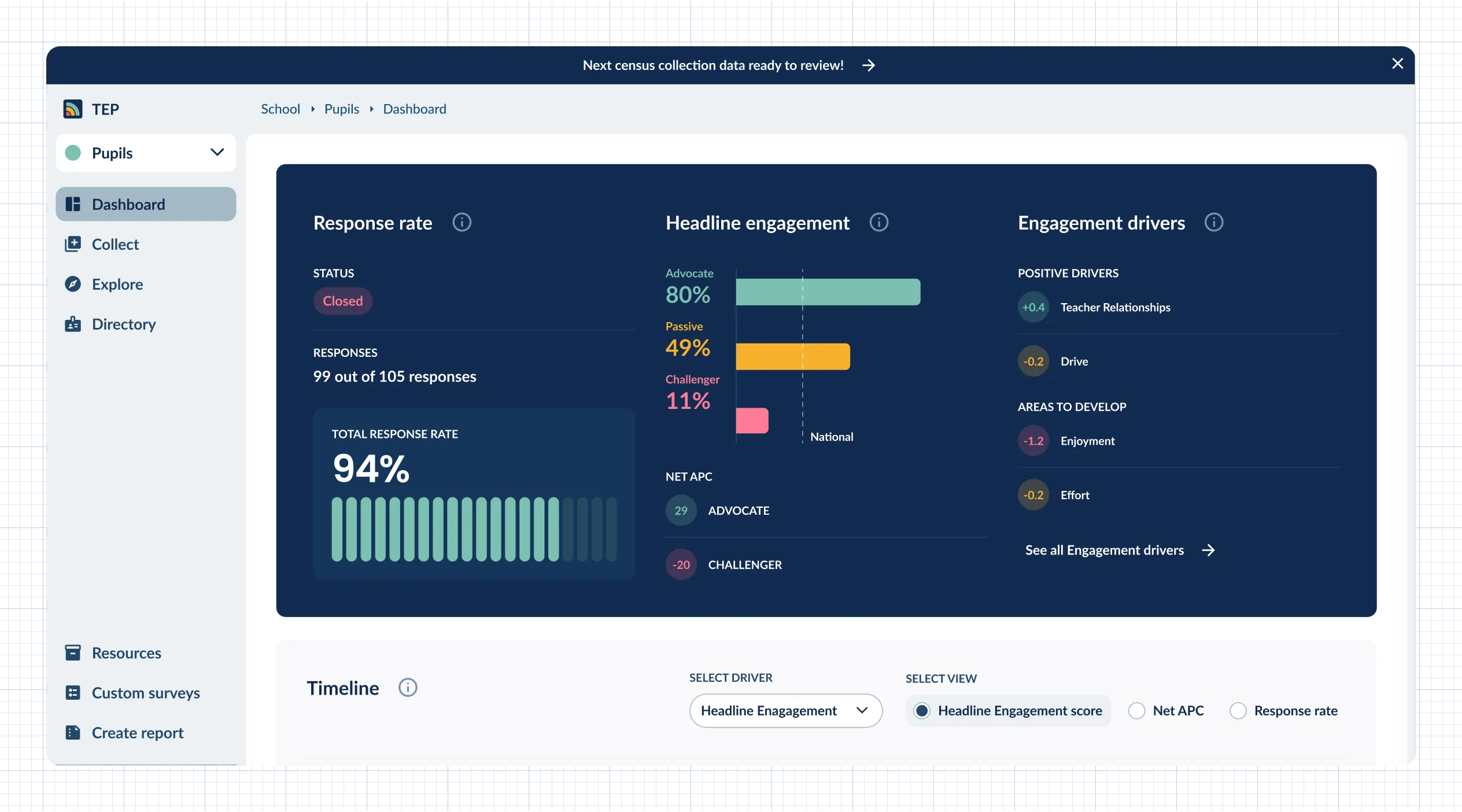Screen dimensions: 1462x812
Task: Open info icon beside Headline engagement
Action: (878, 222)
